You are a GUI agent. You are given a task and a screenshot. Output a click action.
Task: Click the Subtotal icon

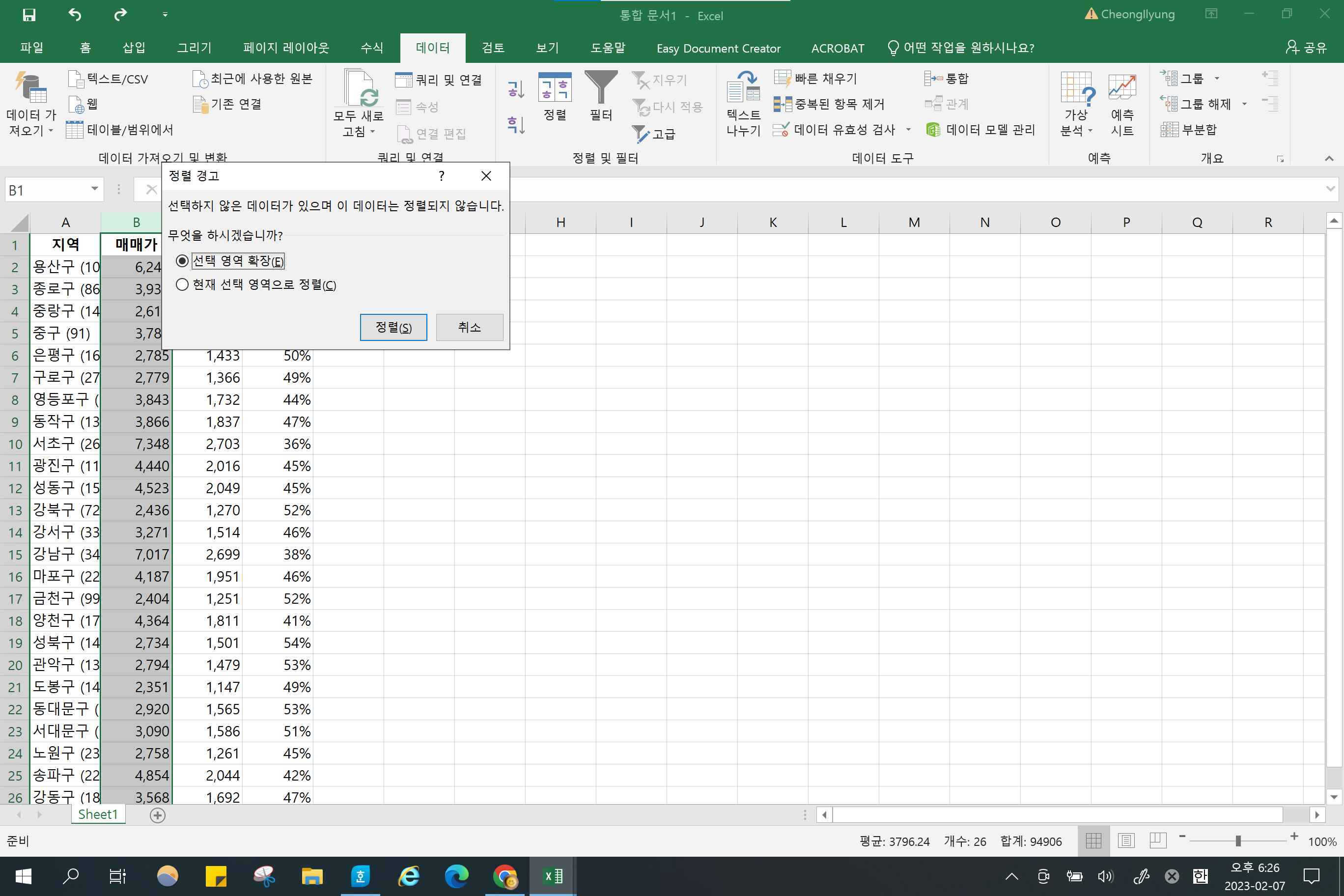[1169, 130]
